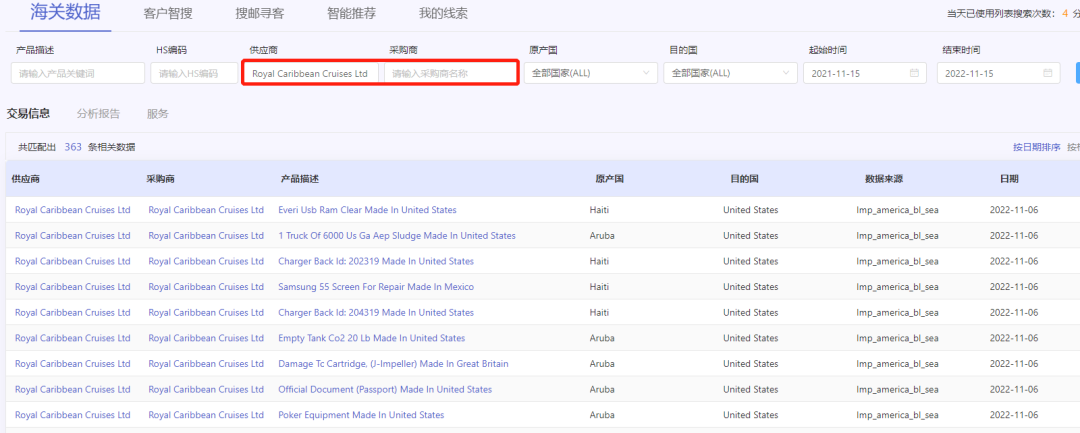Click the 采购商 name input field

pyautogui.click(x=450, y=73)
